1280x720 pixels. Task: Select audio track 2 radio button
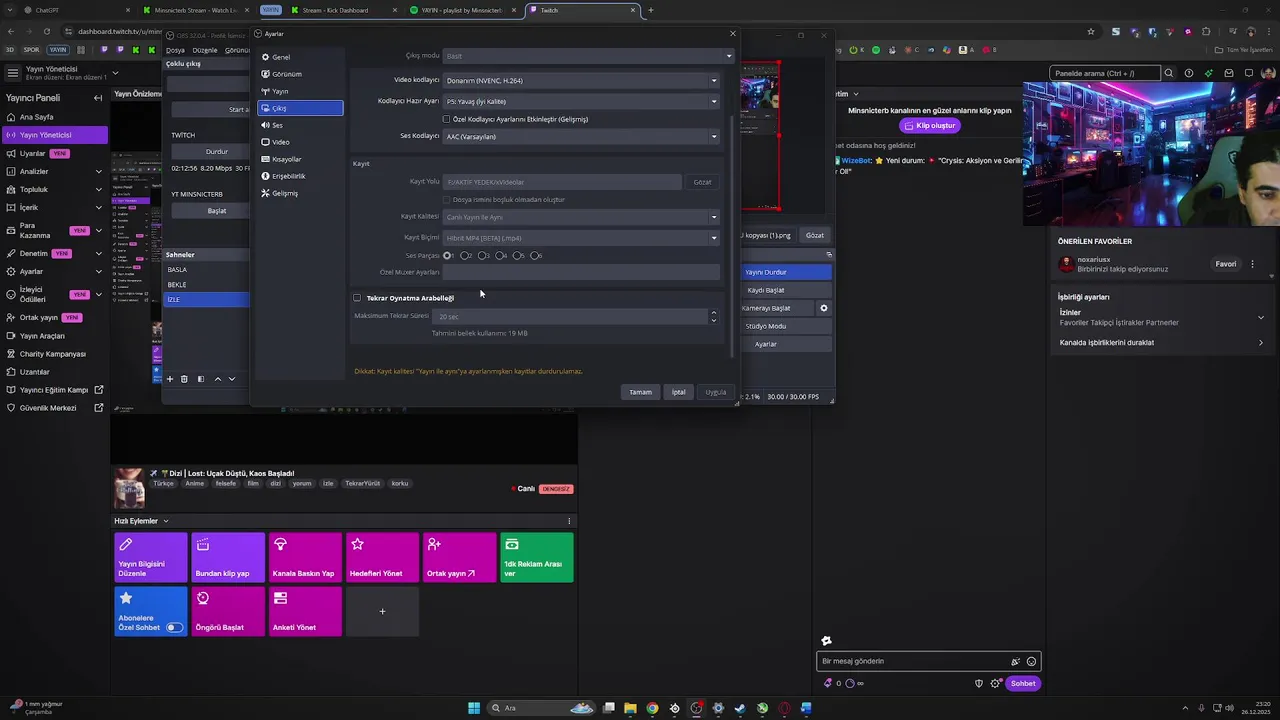tap(465, 256)
